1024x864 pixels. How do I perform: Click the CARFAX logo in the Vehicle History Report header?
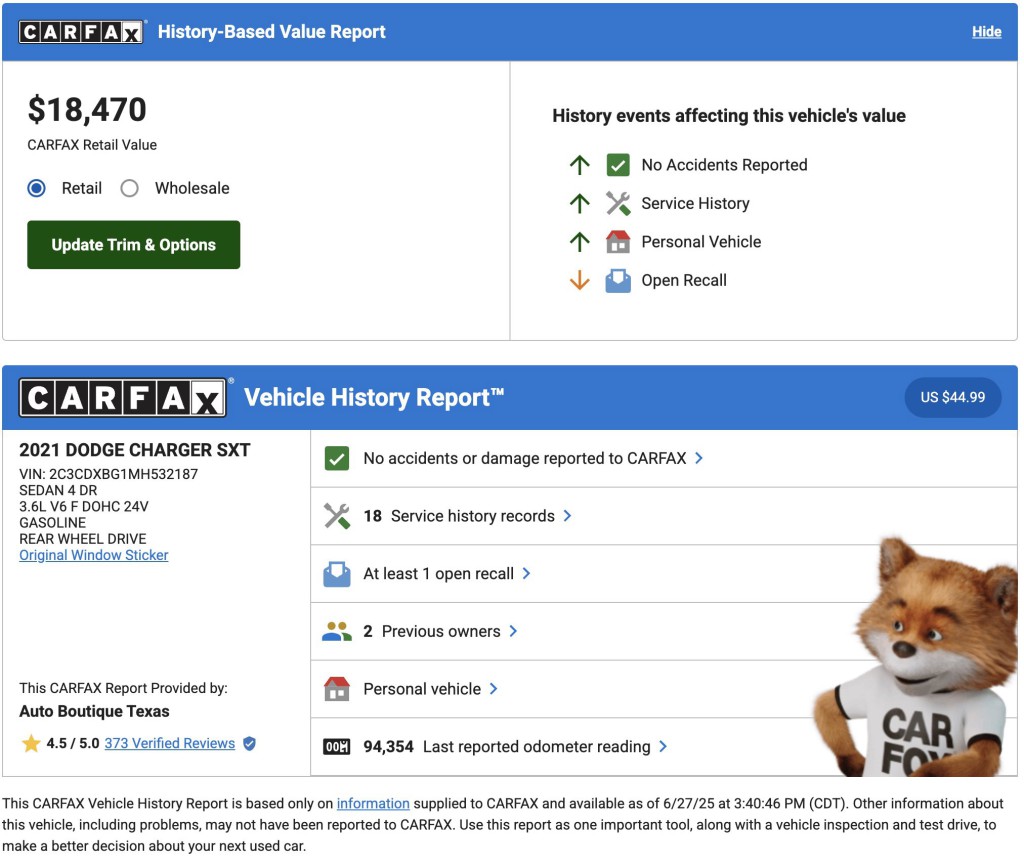coord(123,397)
